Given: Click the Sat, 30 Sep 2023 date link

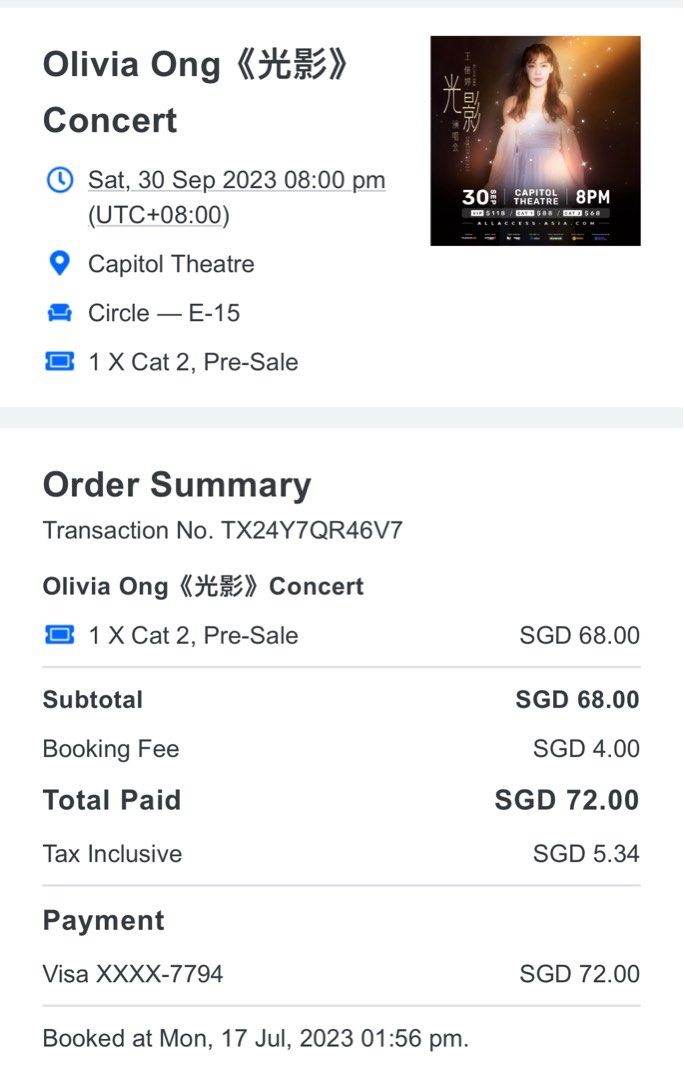Looking at the screenshot, I should pyautogui.click(x=237, y=180).
